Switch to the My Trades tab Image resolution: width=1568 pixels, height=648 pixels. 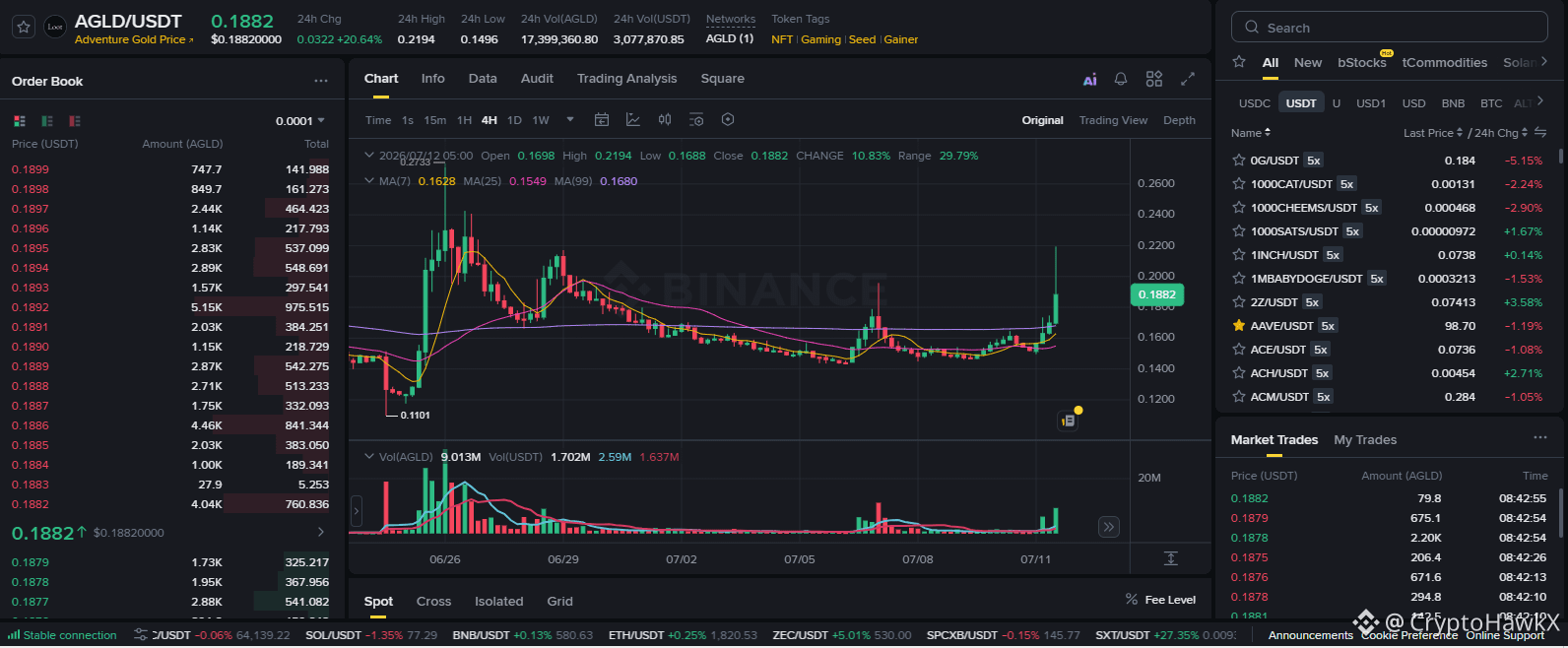1365,440
